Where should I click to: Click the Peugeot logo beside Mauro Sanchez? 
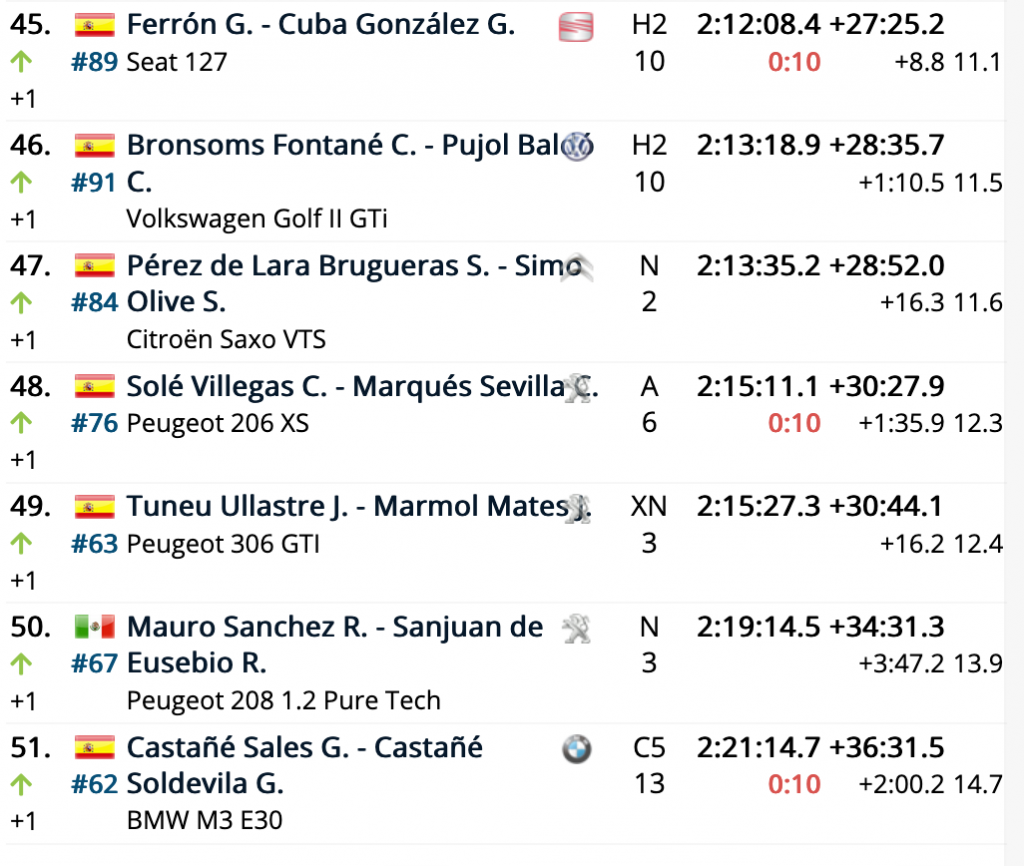coord(575,628)
